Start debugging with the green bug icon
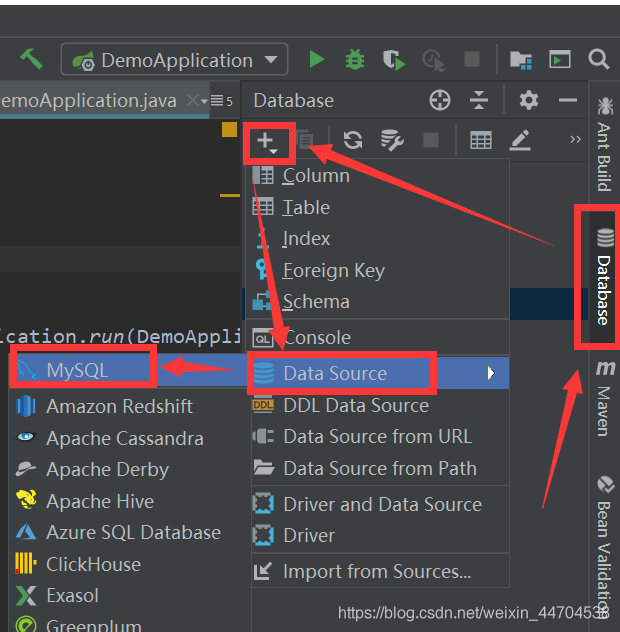Viewport: 620px width, 632px height. coord(355,59)
